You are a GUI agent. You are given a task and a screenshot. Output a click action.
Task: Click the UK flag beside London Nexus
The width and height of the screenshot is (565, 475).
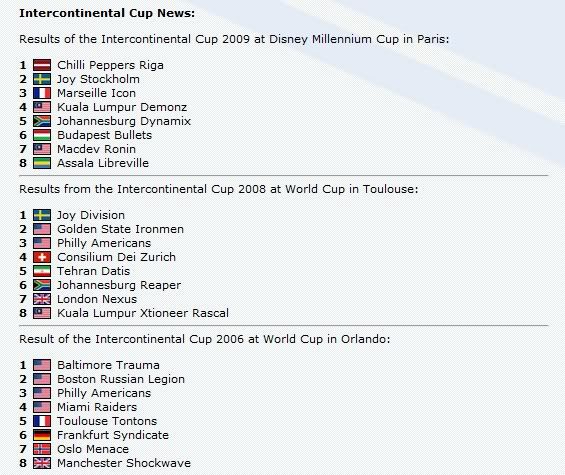pyautogui.click(x=42, y=299)
